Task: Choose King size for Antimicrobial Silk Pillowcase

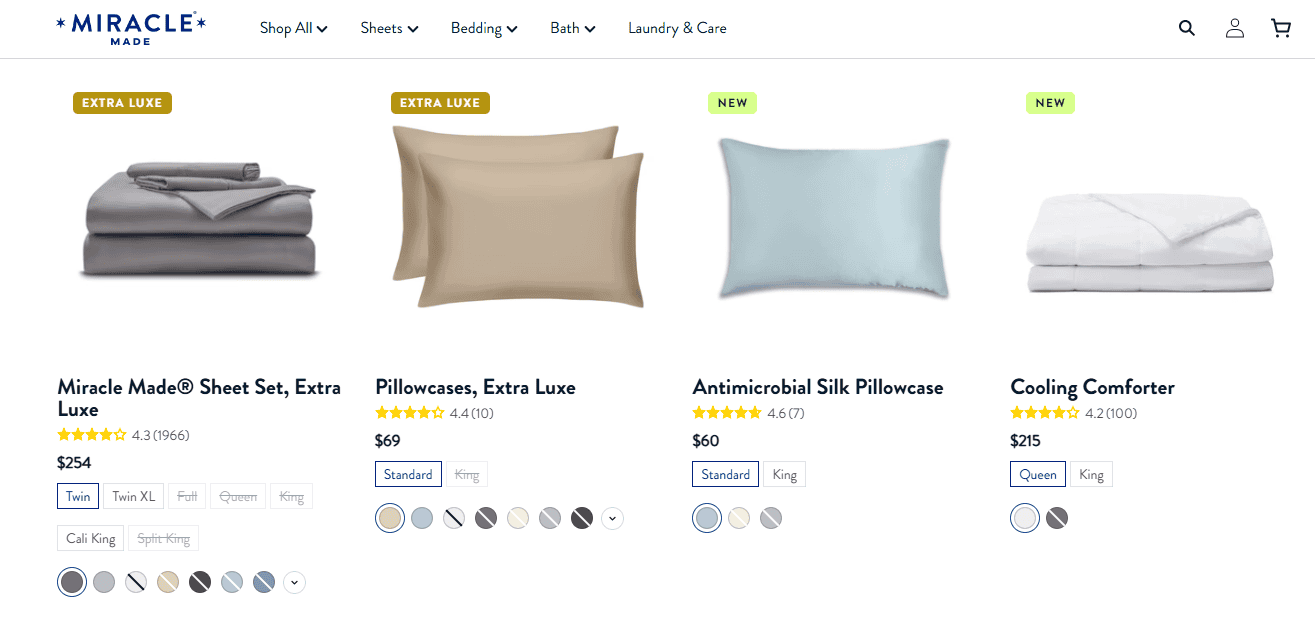Action: pyautogui.click(x=785, y=474)
